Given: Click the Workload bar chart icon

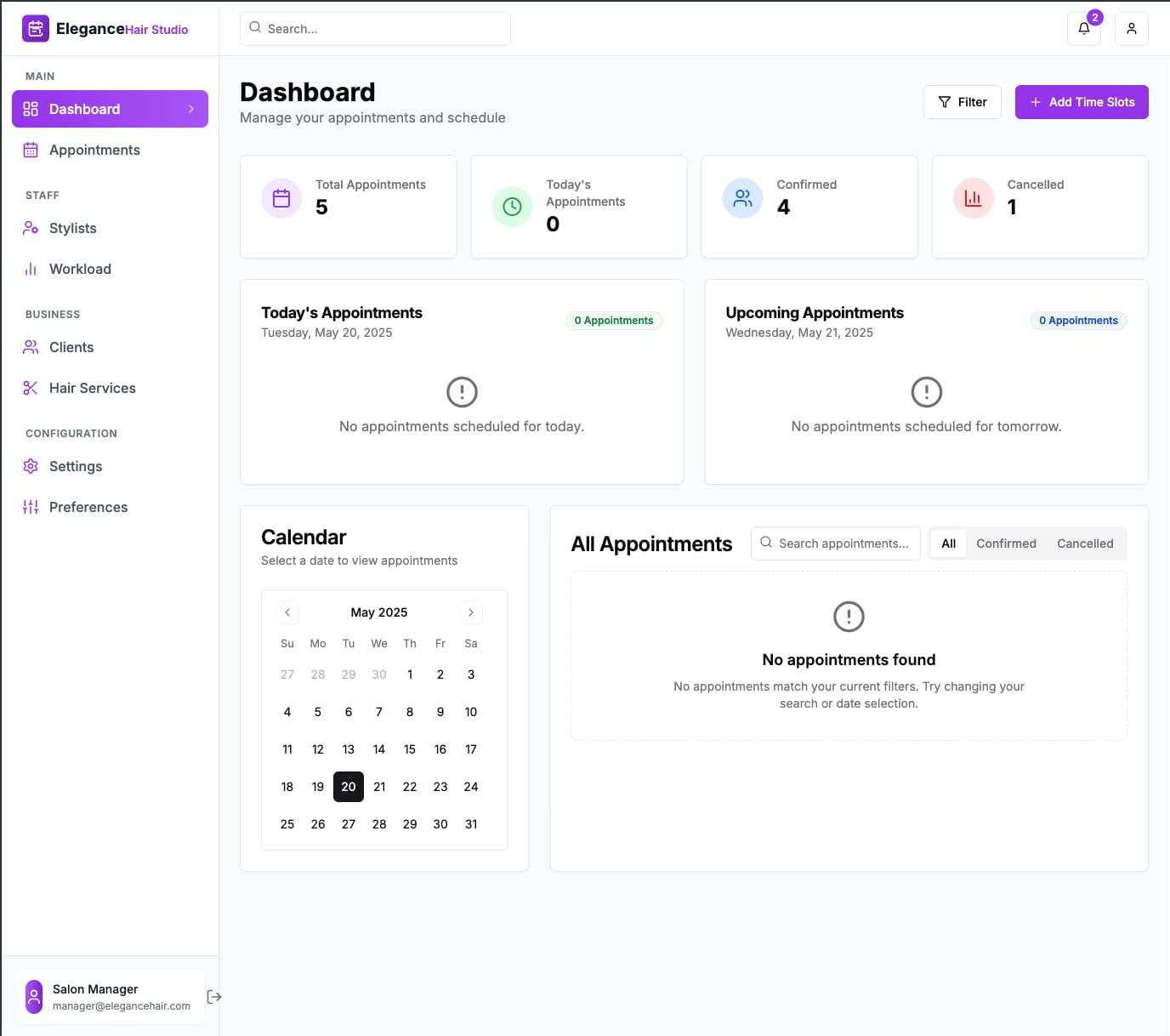Looking at the screenshot, I should click(x=31, y=269).
